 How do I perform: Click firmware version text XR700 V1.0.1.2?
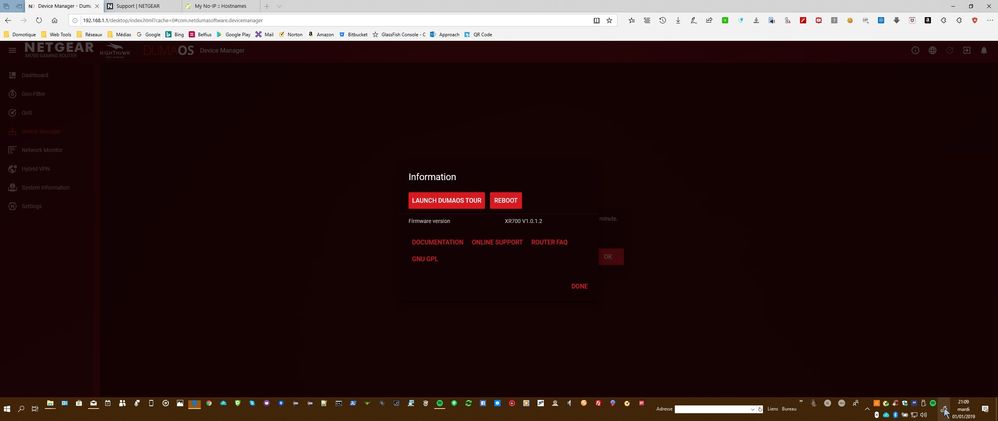tap(523, 221)
